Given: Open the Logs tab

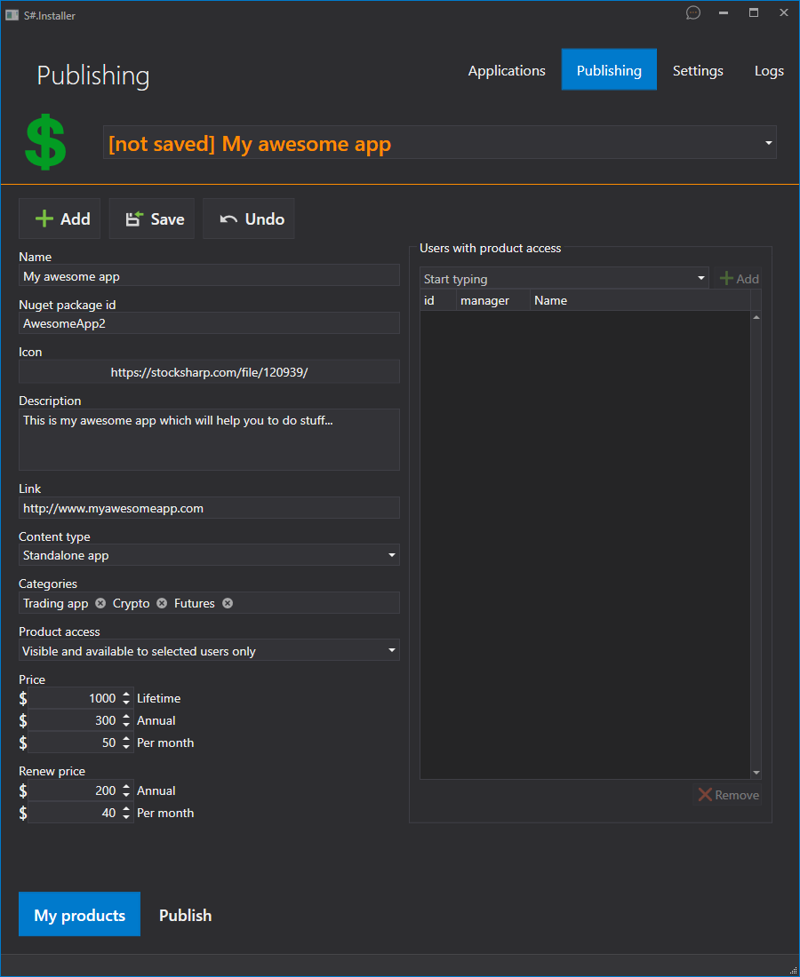Looking at the screenshot, I should click(768, 71).
